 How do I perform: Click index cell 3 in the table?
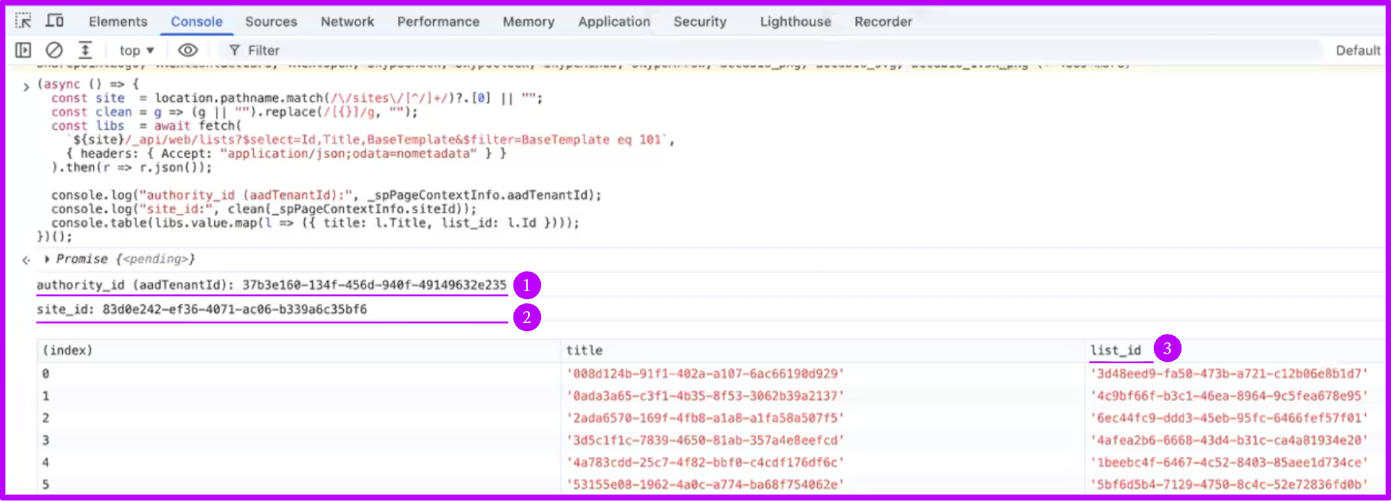point(298,439)
